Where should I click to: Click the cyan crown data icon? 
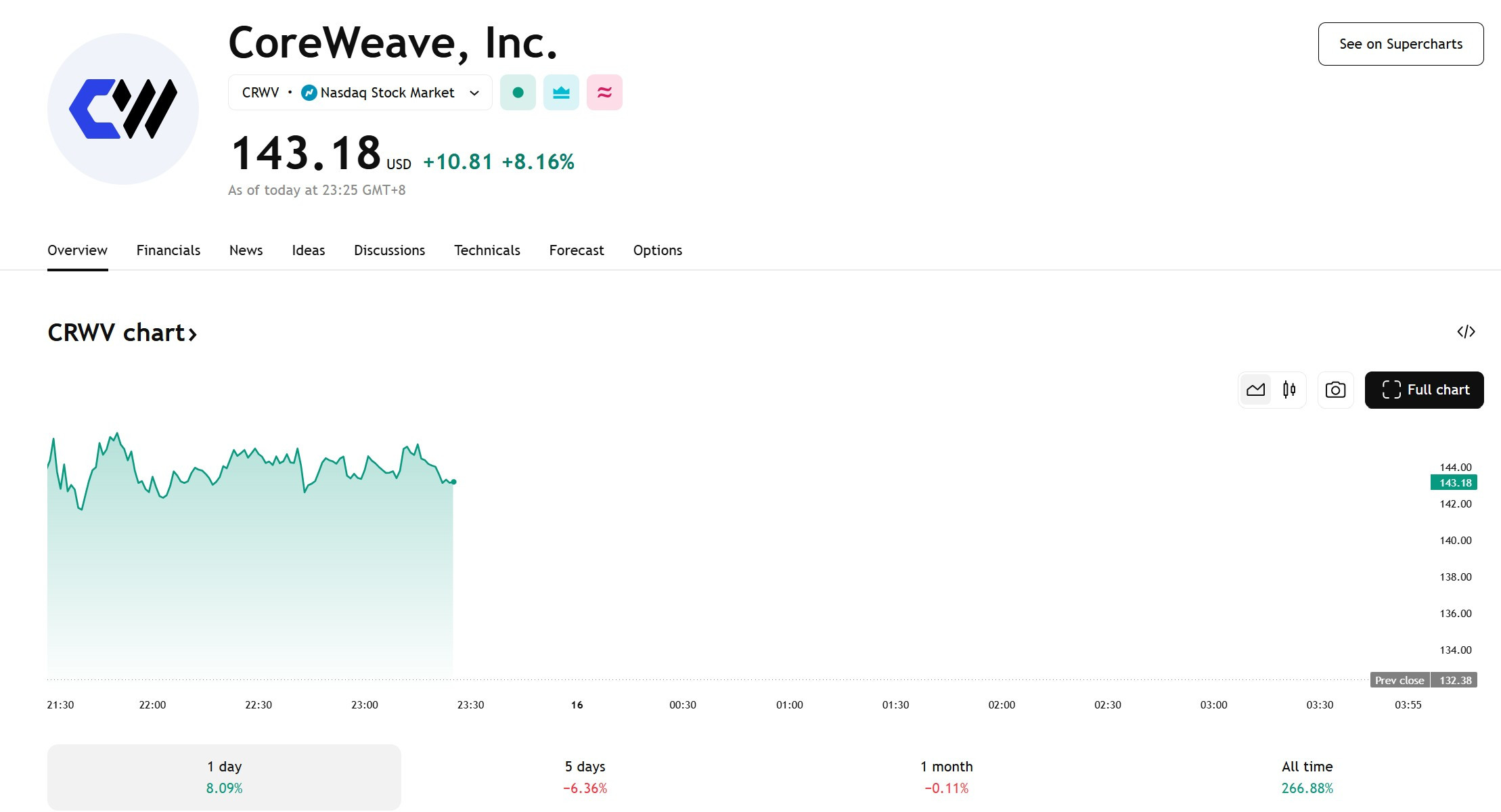pos(561,93)
